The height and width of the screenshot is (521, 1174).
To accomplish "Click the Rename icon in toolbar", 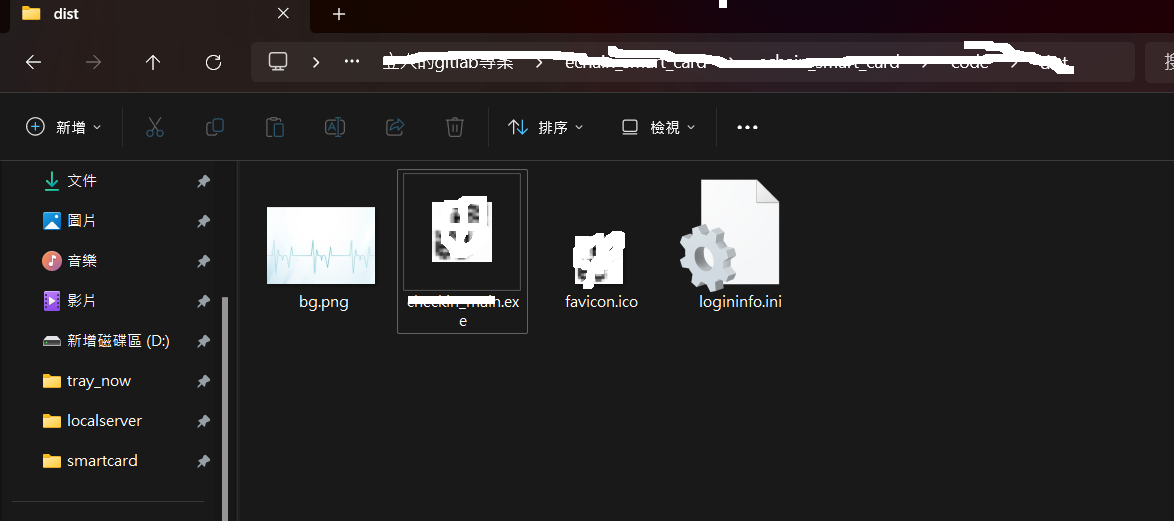I will coord(335,127).
